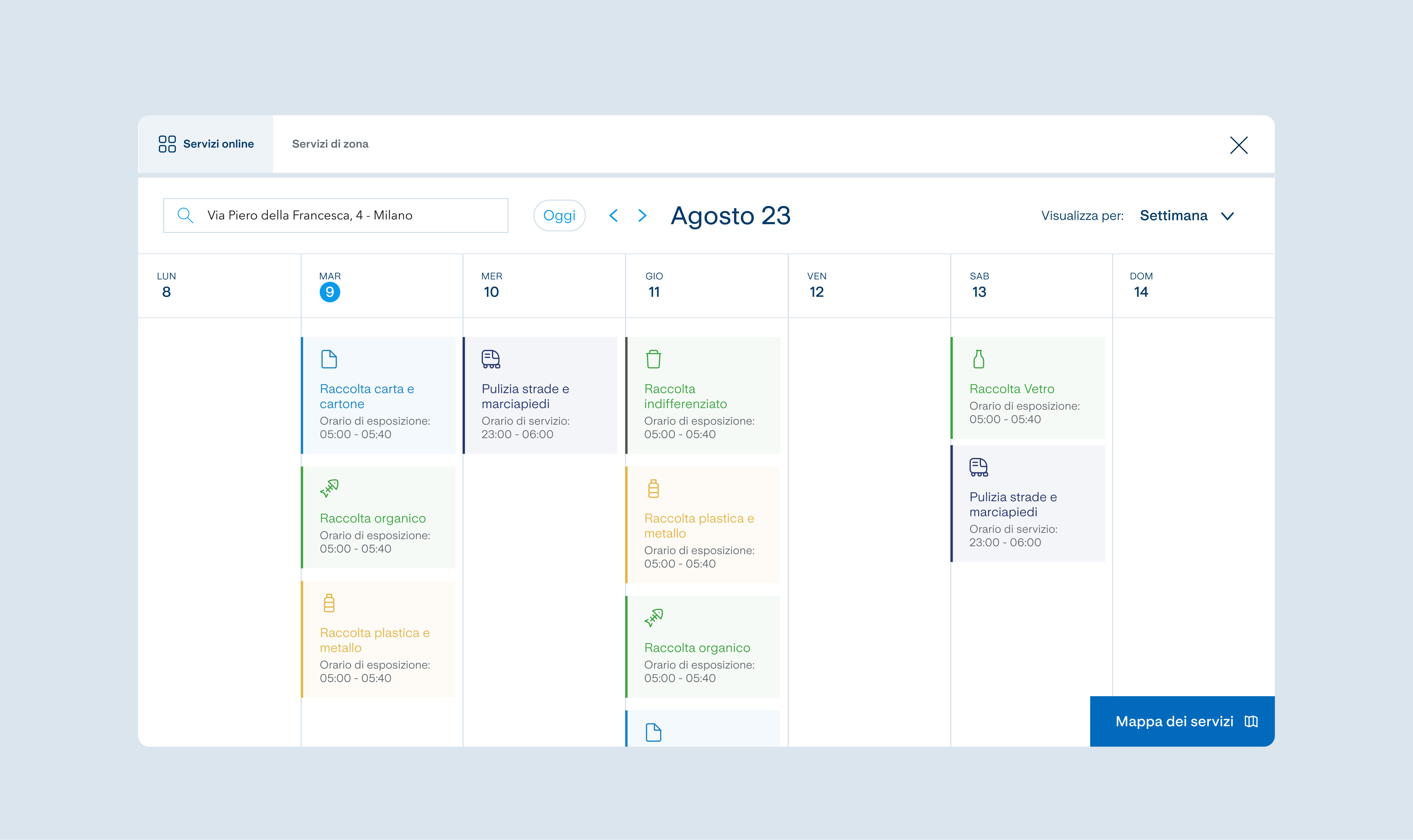The height and width of the screenshot is (840, 1413).
Task: Go to the previous week
Action: pos(613,215)
